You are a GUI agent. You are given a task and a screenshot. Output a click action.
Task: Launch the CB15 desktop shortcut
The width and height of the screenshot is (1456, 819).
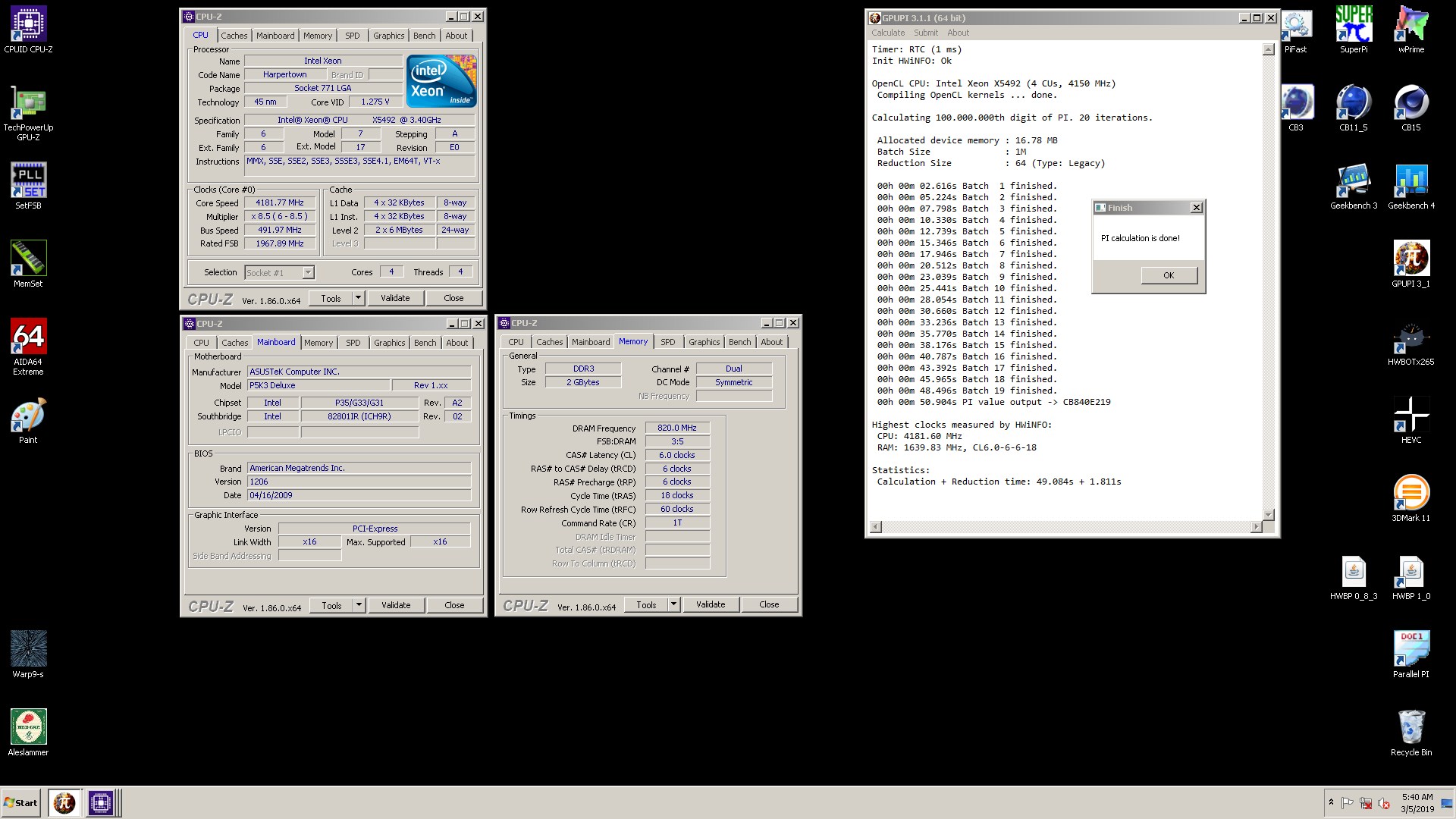click(1411, 108)
